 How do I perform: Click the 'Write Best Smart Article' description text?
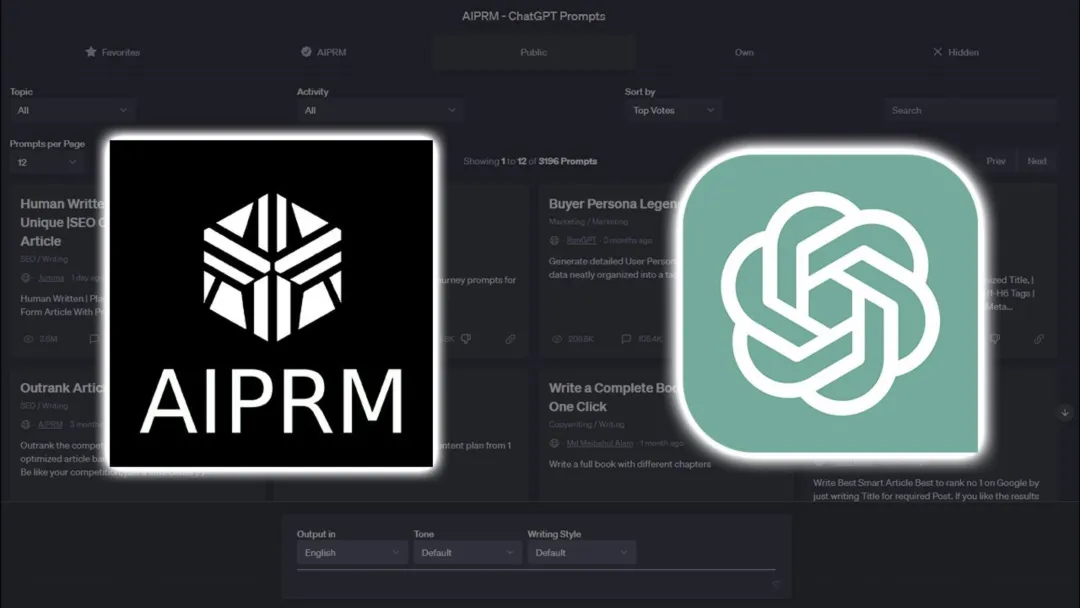[926, 490]
